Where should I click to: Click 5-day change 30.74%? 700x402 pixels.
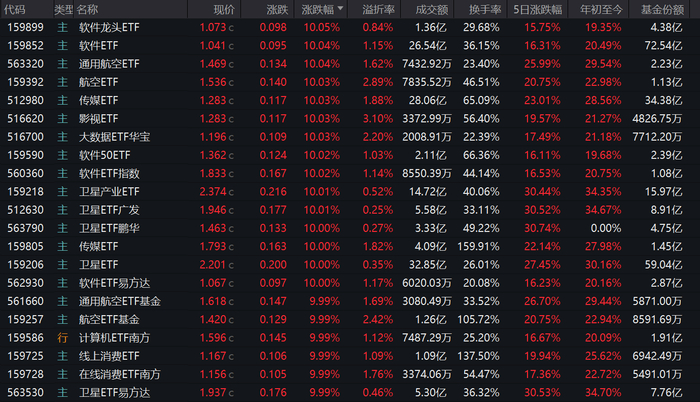click(542, 228)
